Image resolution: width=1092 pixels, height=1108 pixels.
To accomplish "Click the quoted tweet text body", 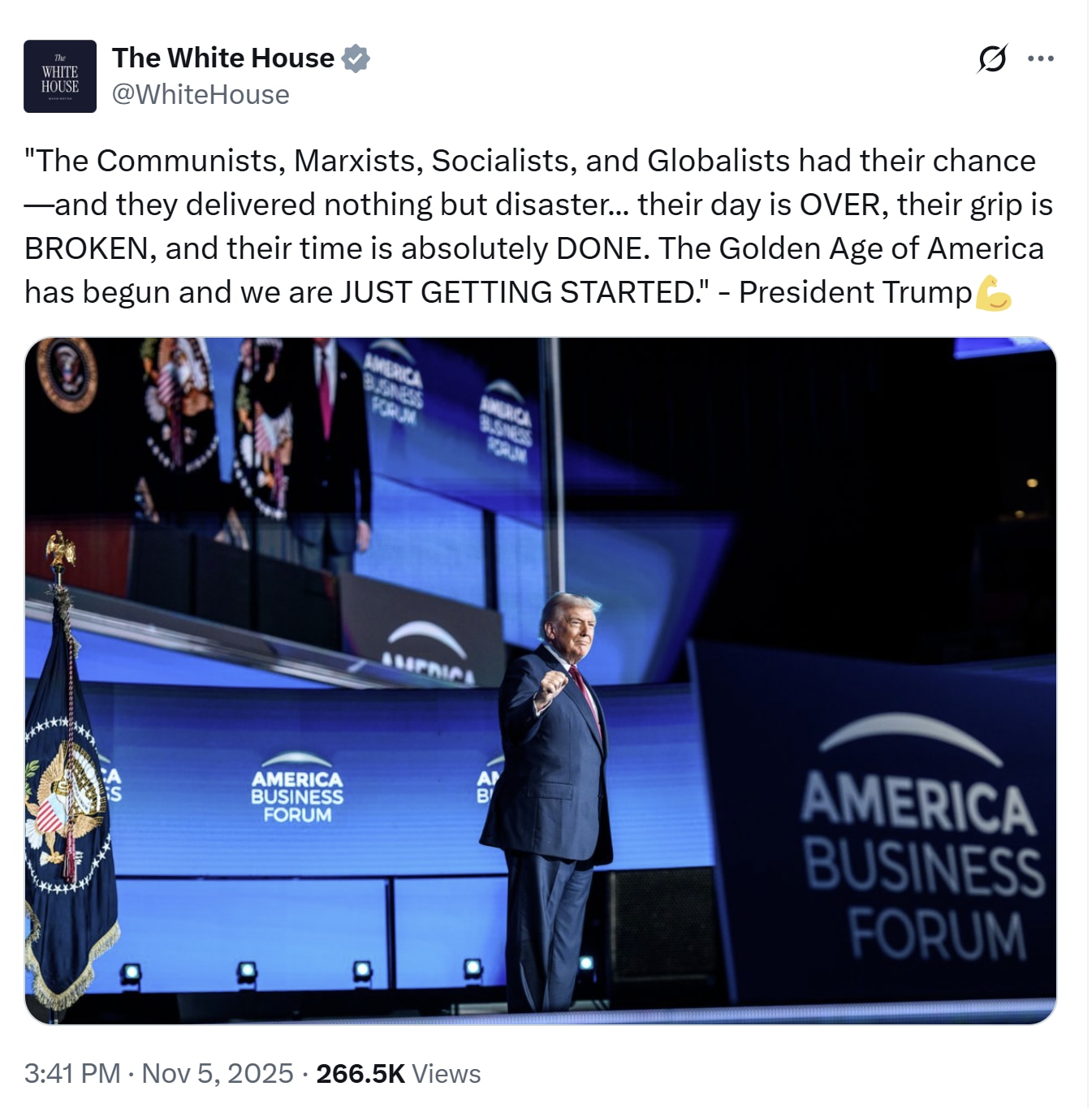I will click(x=538, y=226).
